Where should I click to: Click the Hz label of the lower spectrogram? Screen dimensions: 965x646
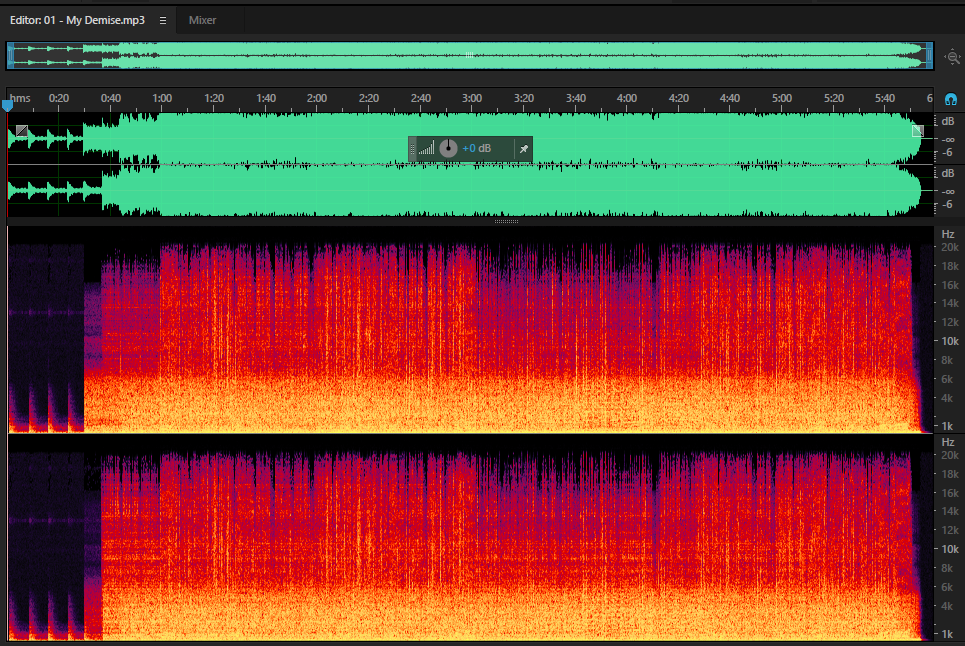click(x=948, y=442)
